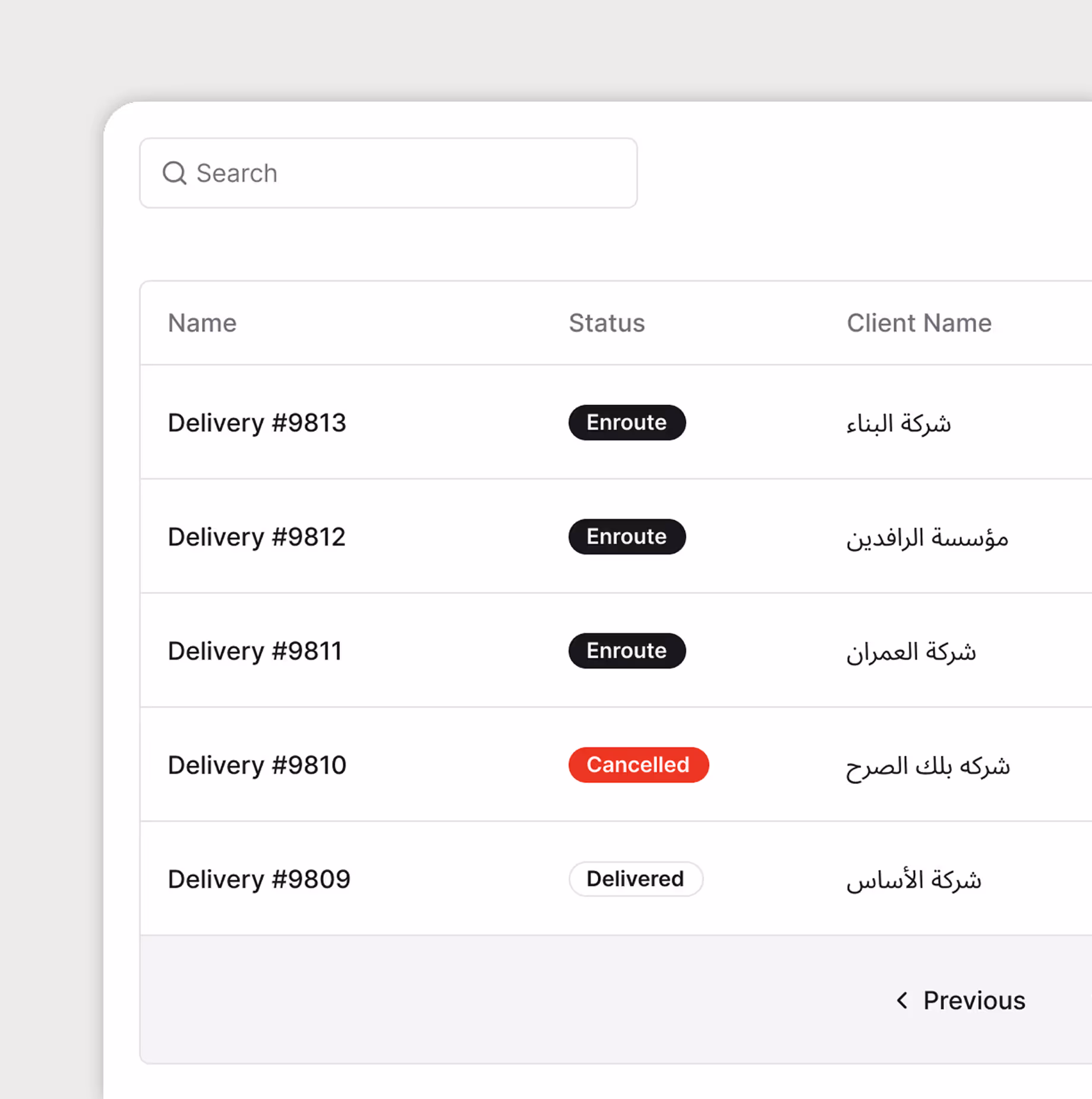Sort by the Status column header
This screenshot has width=1092, height=1099.
coord(606,323)
